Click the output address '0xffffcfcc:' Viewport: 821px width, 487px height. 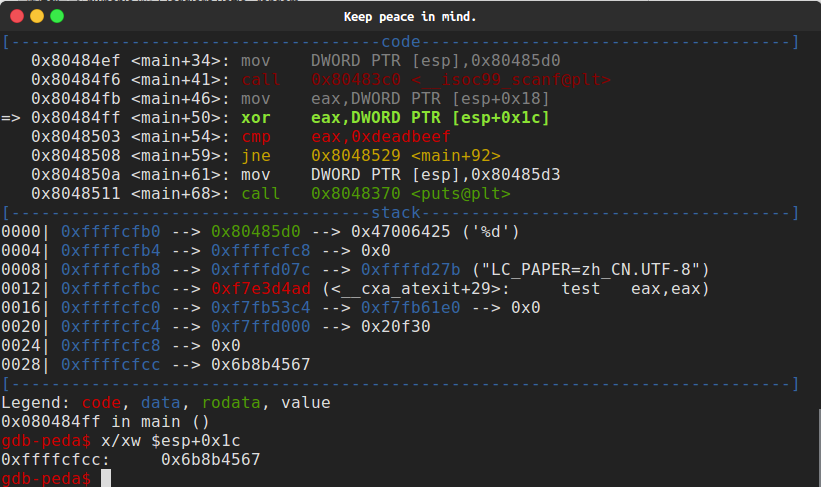tap(56, 460)
